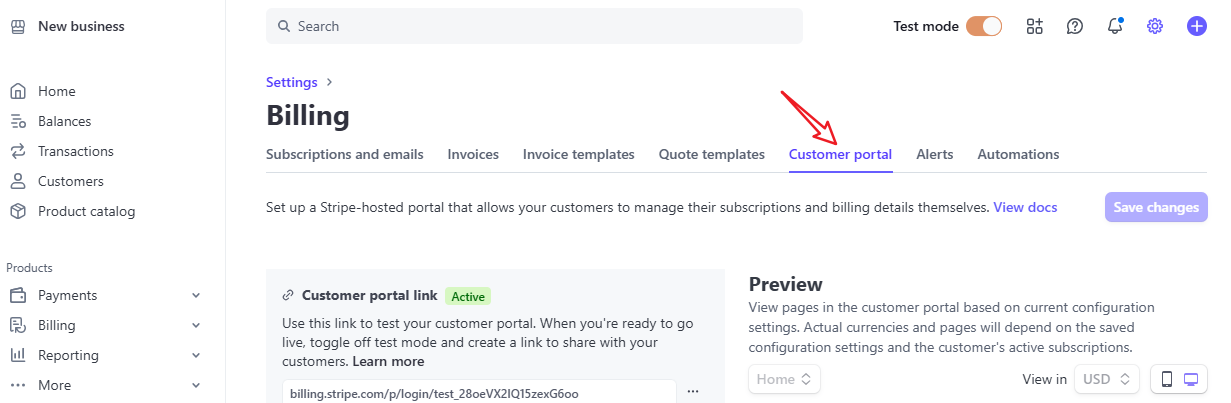Screen dimensions: 1231x403
Task: Select desktop preview device icon
Action: point(1191,379)
